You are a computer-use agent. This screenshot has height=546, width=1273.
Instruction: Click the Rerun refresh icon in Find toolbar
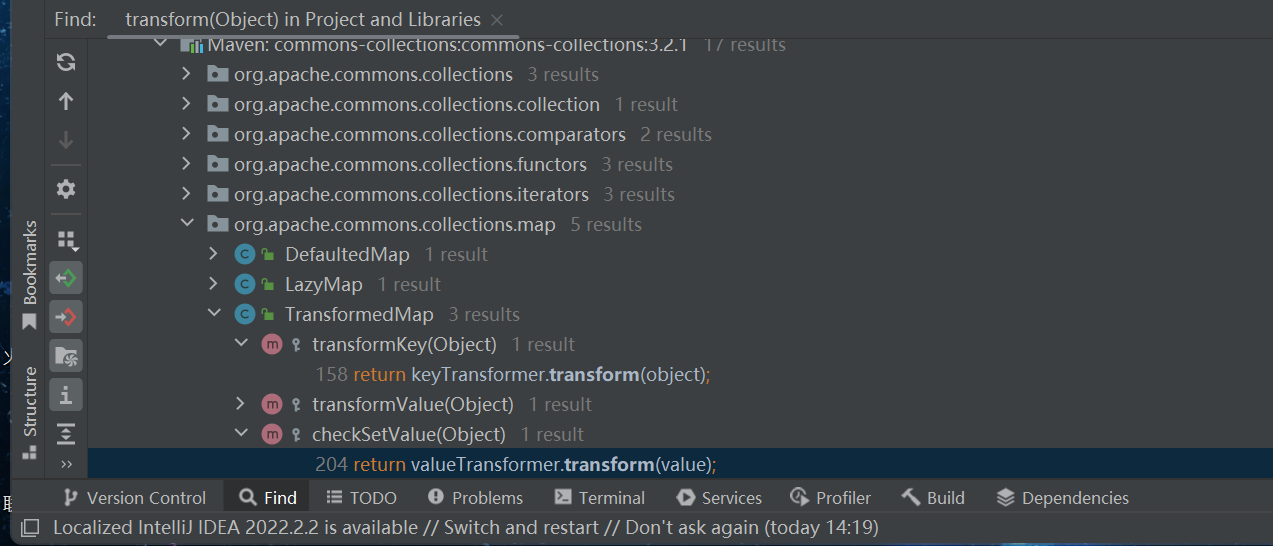click(x=66, y=62)
